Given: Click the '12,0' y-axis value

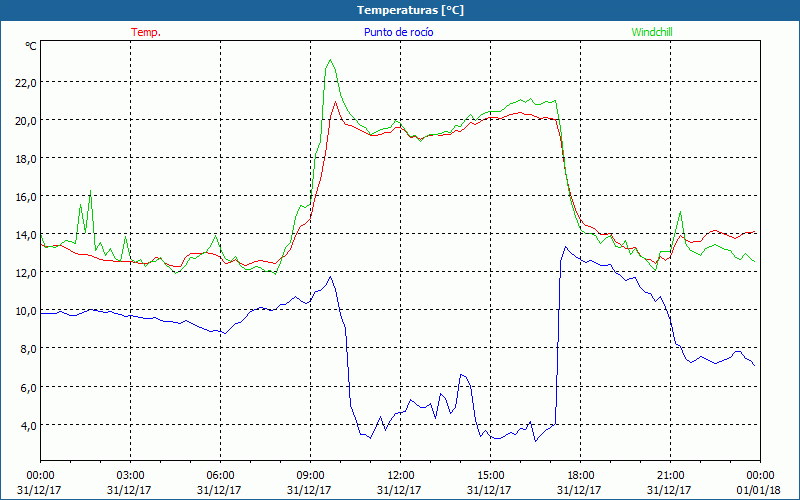Looking at the screenshot, I should point(26,272).
